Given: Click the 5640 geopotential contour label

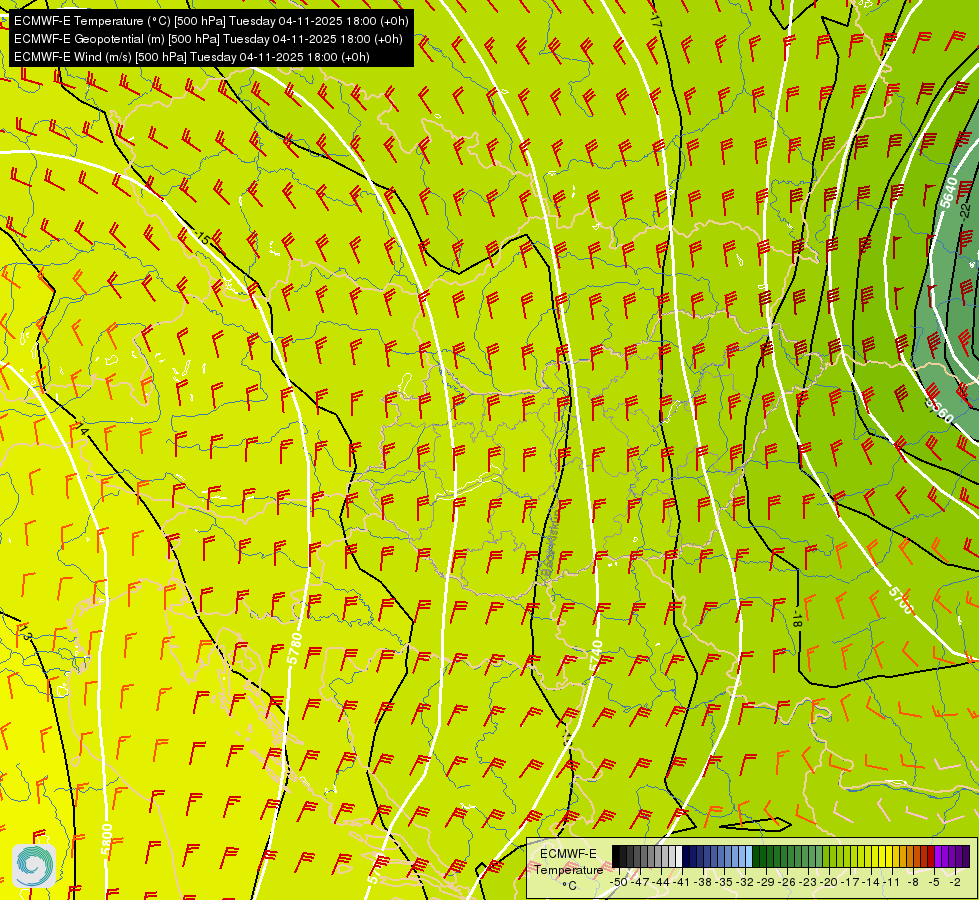Looking at the screenshot, I should (948, 193).
